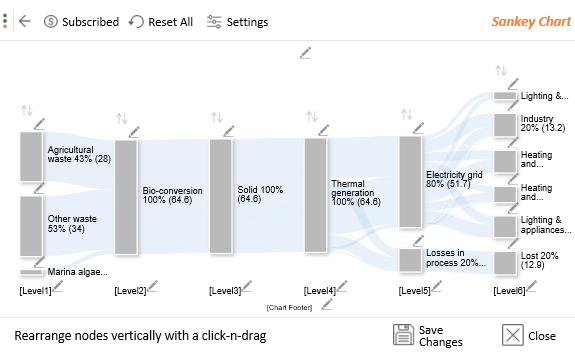
Task: Select the Electricity grid node bar
Action: [410, 182]
